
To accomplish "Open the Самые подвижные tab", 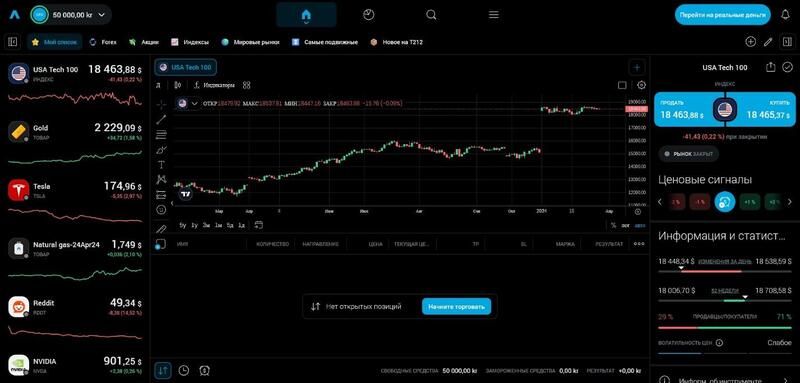I will pyautogui.click(x=324, y=42).
